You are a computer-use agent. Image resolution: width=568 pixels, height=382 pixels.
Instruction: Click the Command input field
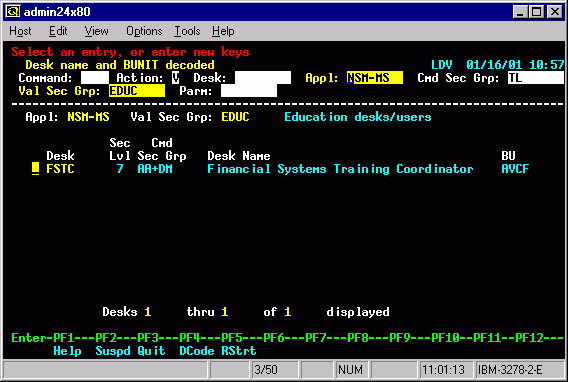[95, 78]
